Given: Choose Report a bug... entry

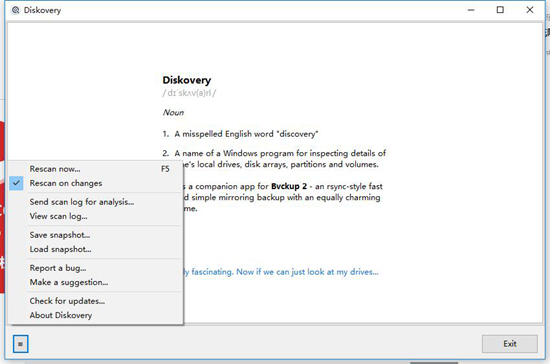Looking at the screenshot, I should 95,268.
